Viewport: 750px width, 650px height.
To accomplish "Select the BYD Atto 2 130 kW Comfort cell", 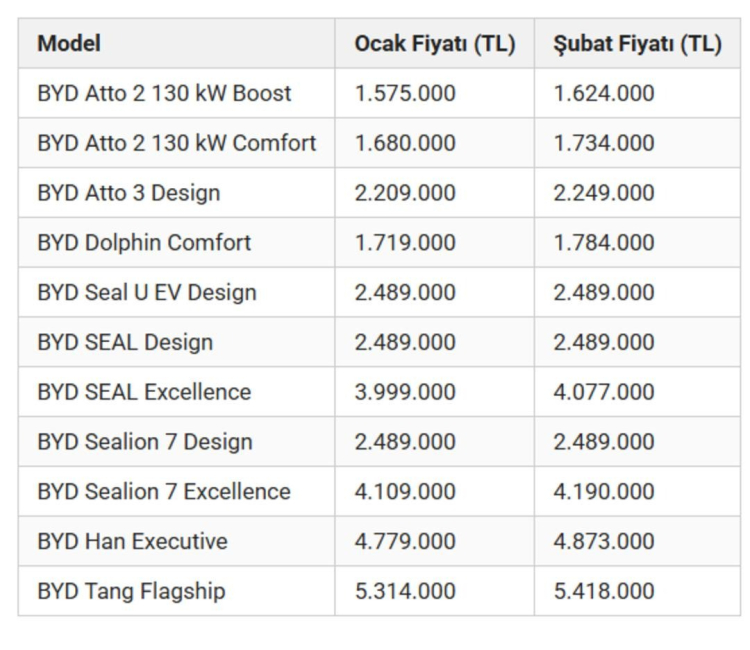I will pos(176,143).
